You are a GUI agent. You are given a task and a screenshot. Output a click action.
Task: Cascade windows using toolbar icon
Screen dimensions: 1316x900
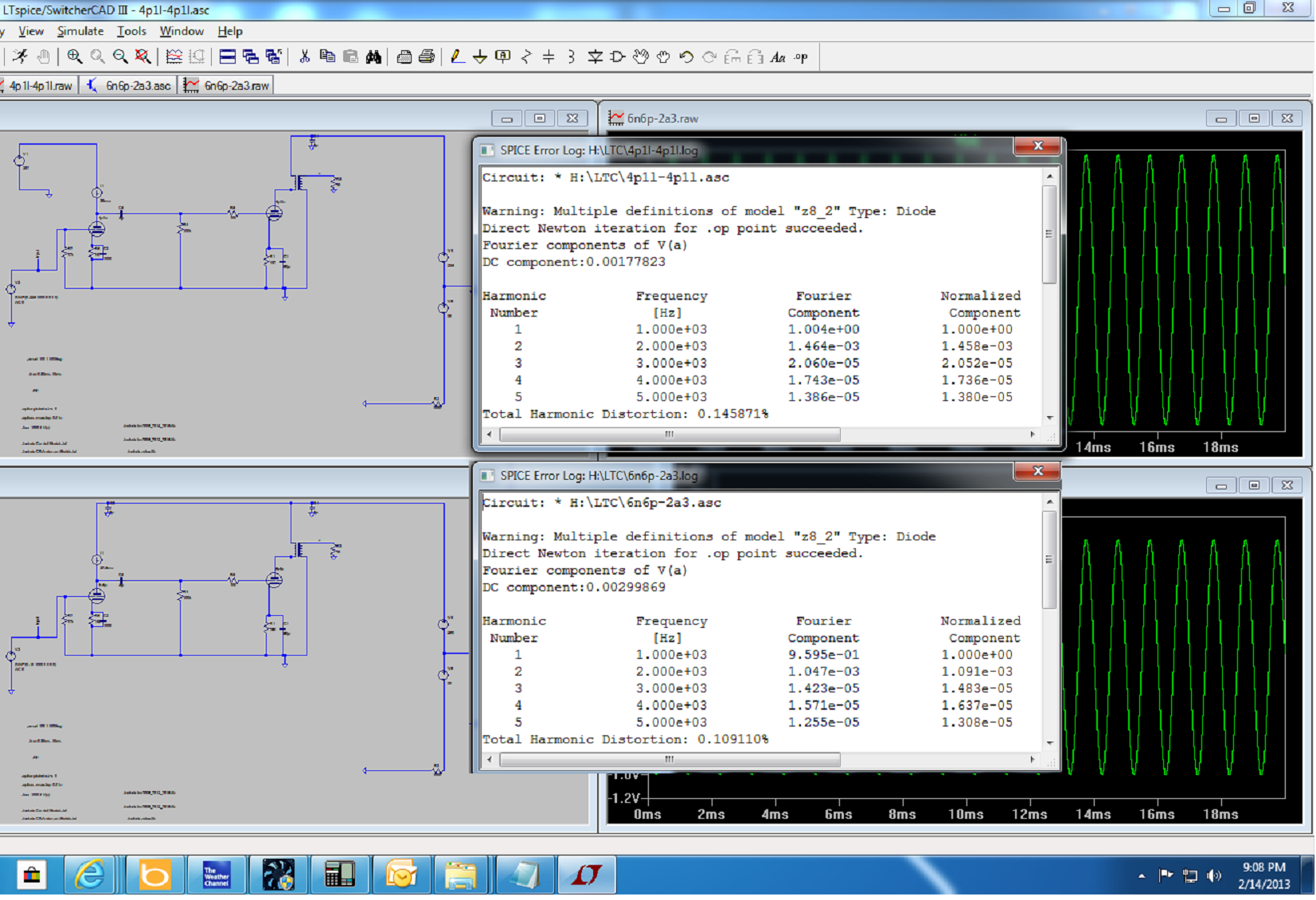[251, 56]
